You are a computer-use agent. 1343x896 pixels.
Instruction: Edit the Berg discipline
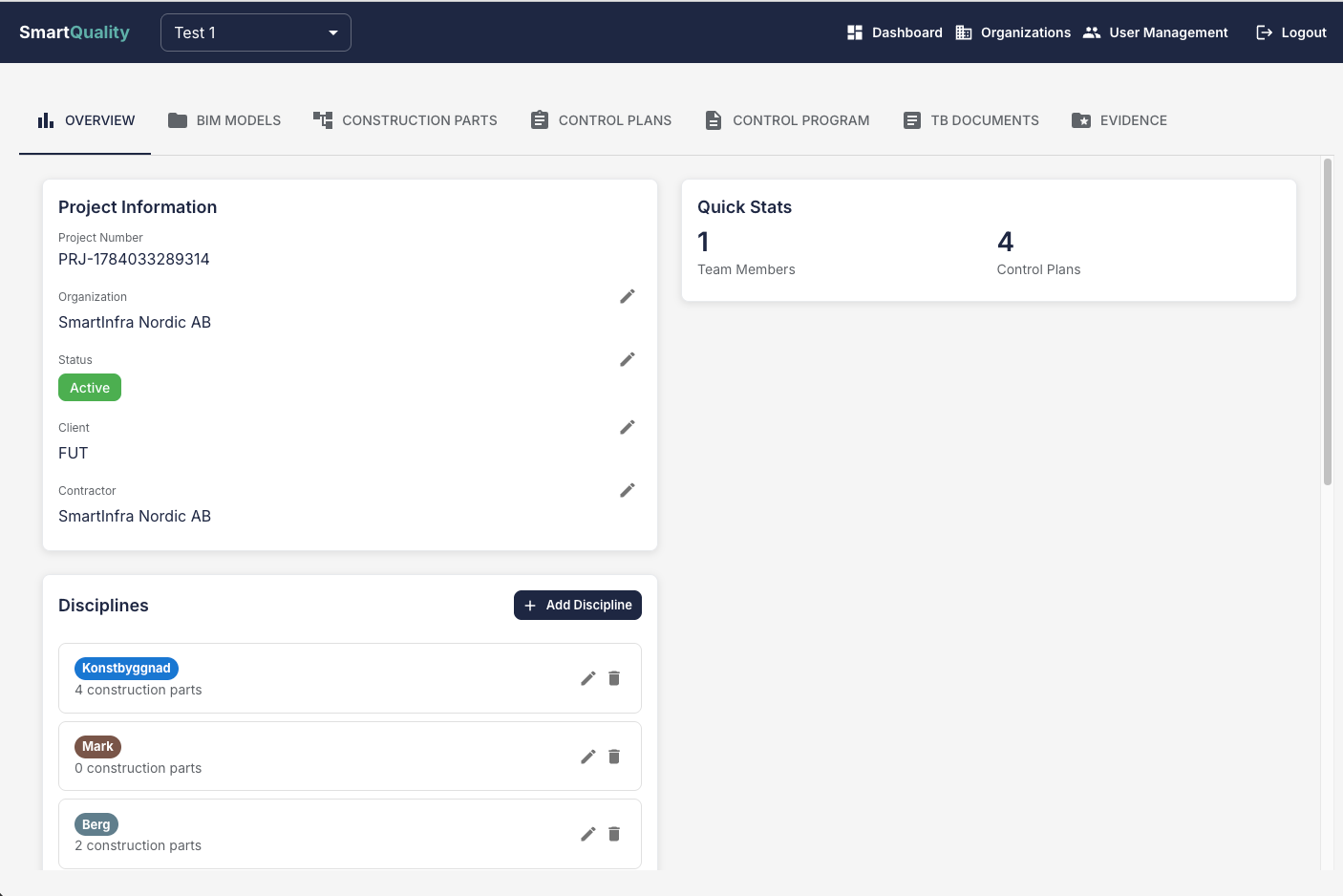(x=588, y=834)
